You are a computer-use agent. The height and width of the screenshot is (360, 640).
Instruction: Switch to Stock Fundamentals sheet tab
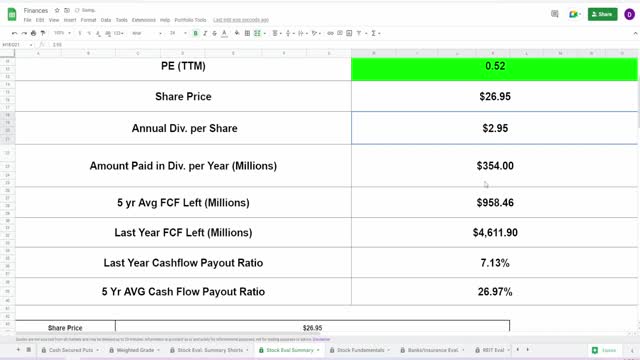click(x=360, y=350)
